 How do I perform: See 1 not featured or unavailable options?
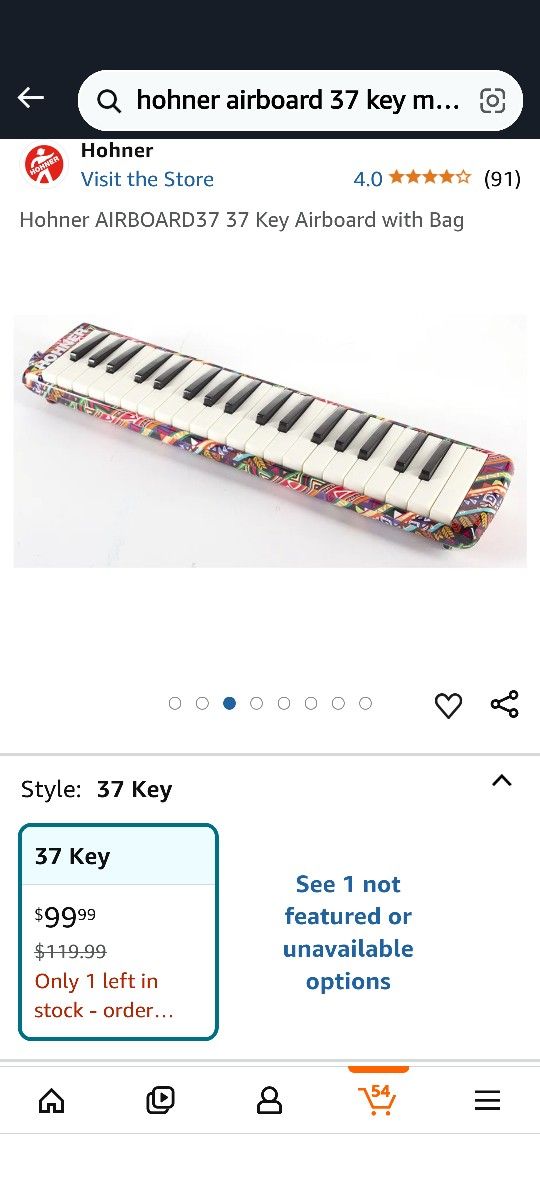point(348,932)
